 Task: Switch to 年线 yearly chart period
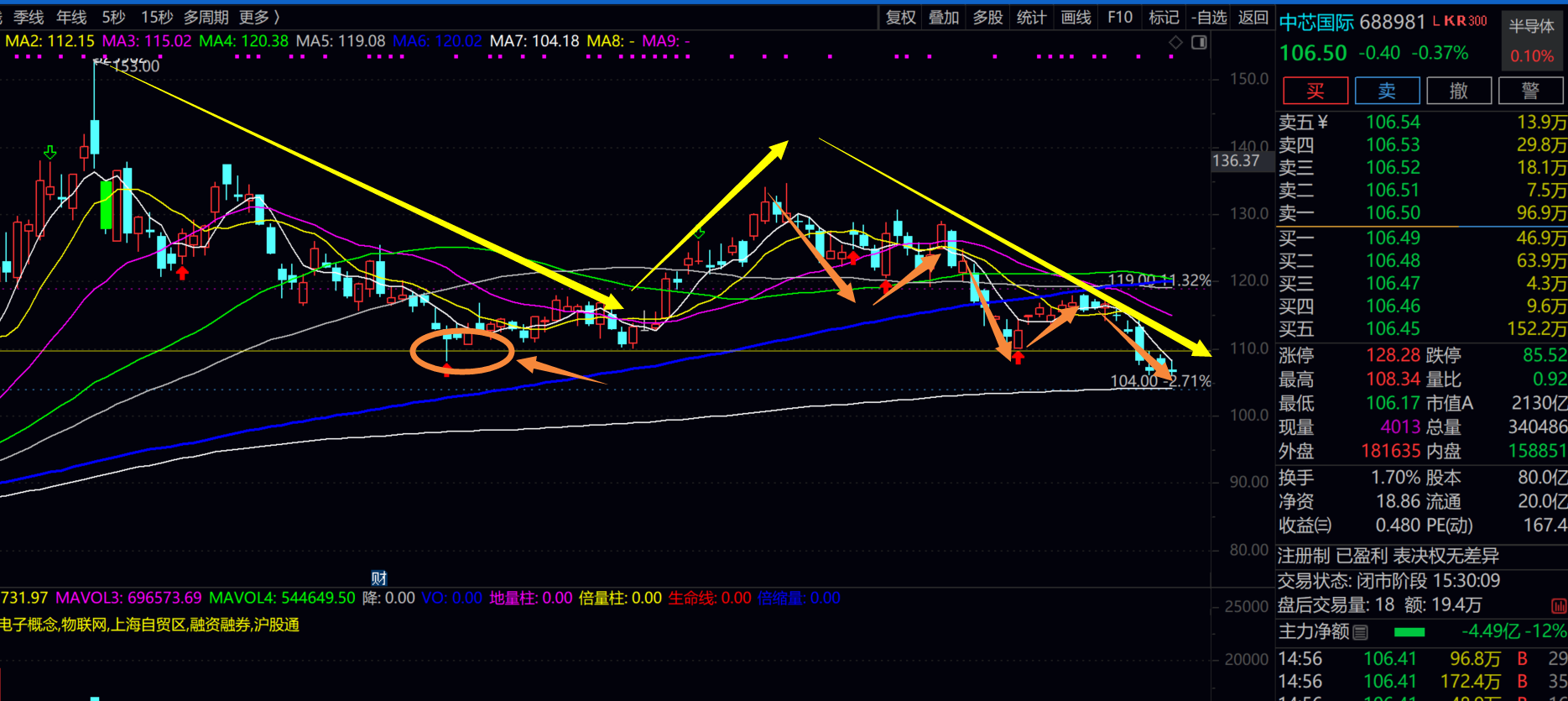(71, 17)
